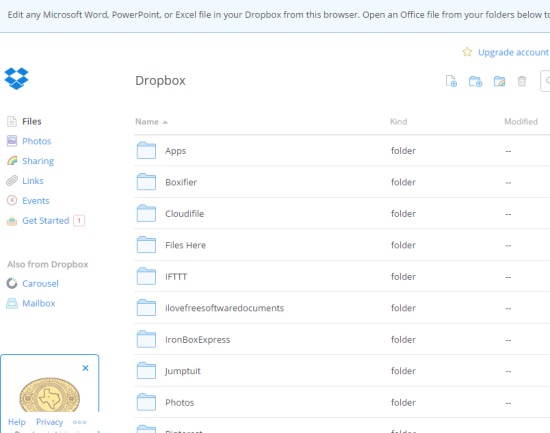Open the ilovefreesoftwaredocuments folder name

[224, 308]
